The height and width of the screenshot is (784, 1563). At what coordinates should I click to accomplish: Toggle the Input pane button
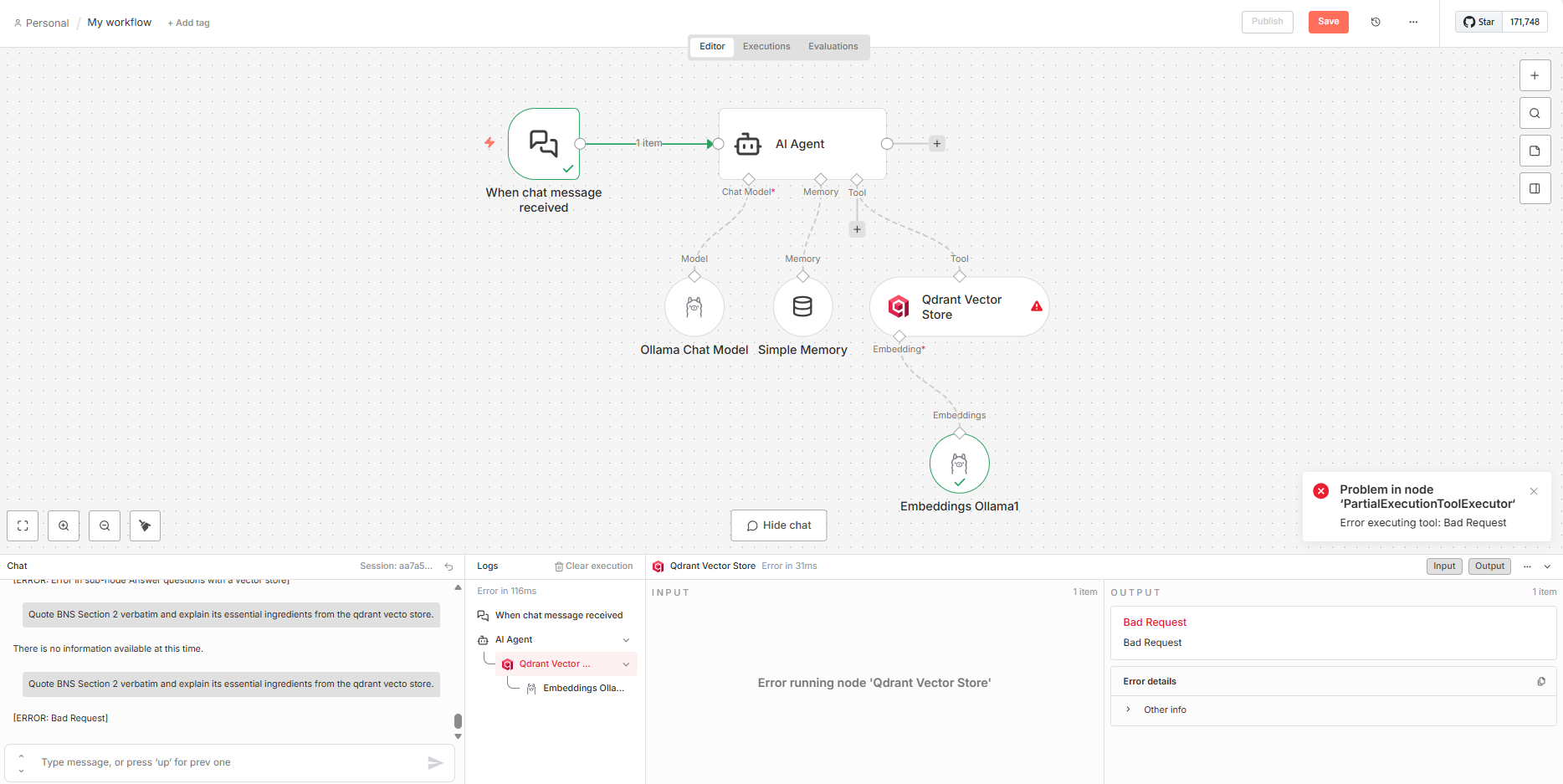[1444, 566]
